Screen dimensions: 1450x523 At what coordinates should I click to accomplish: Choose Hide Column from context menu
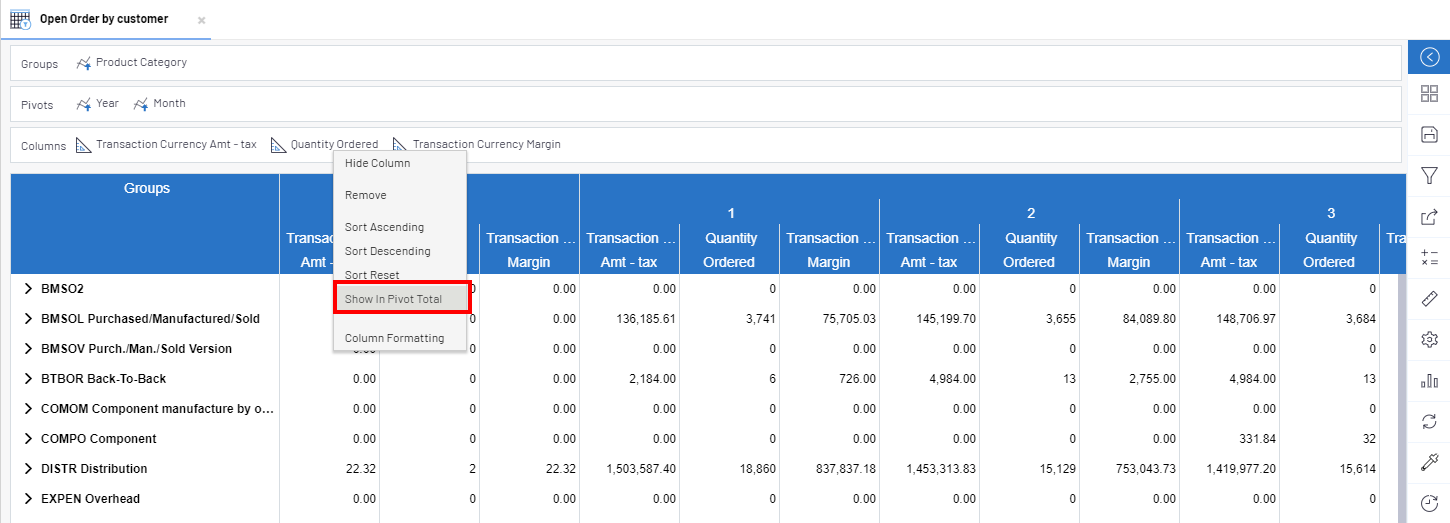click(377, 163)
